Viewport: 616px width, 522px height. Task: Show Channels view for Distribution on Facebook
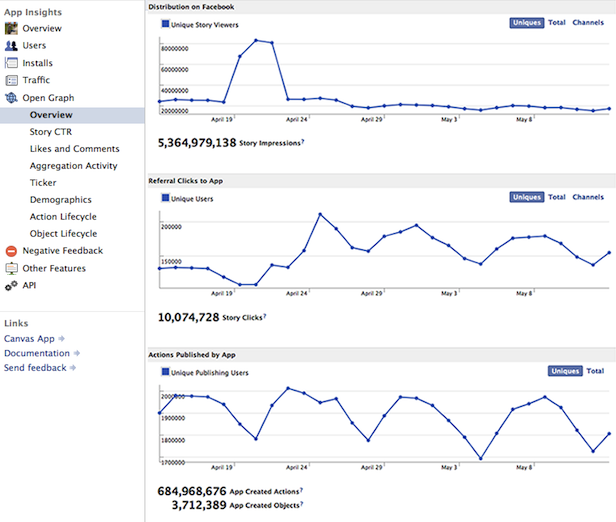[x=587, y=22]
